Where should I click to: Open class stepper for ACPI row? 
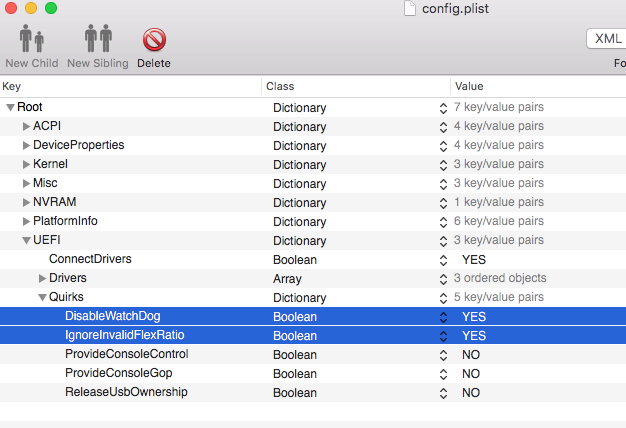pos(443,127)
